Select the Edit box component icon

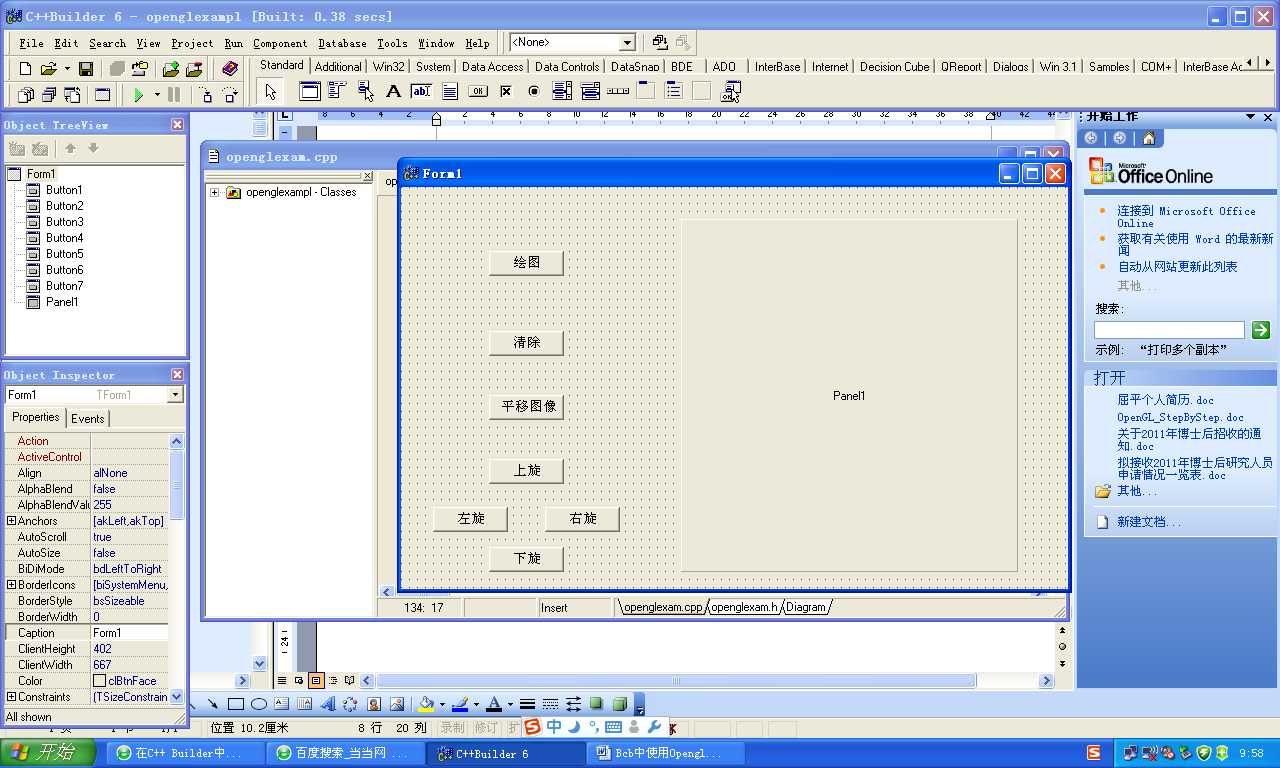point(421,91)
